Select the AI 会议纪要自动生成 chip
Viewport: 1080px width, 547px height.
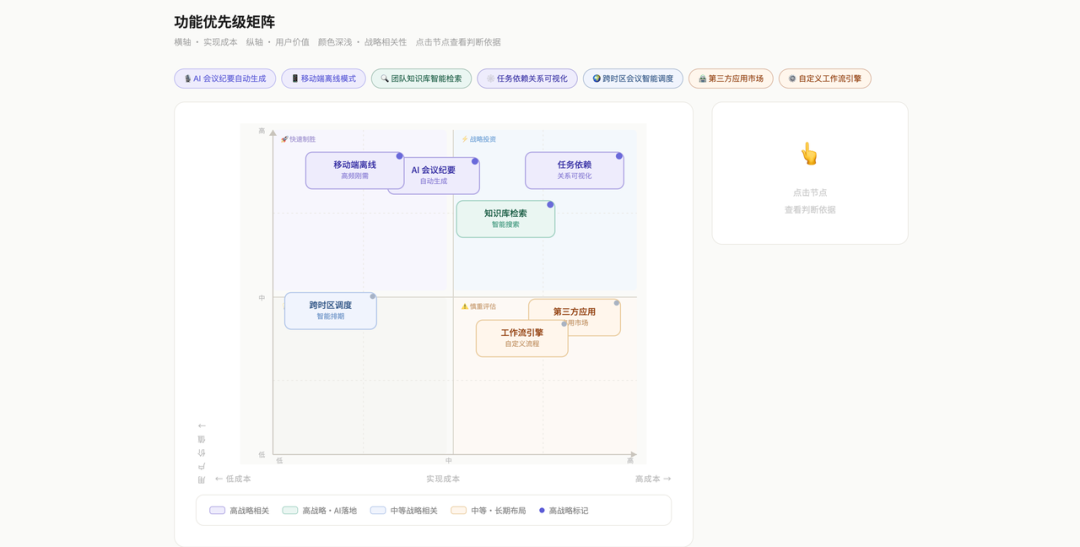[x=225, y=79]
